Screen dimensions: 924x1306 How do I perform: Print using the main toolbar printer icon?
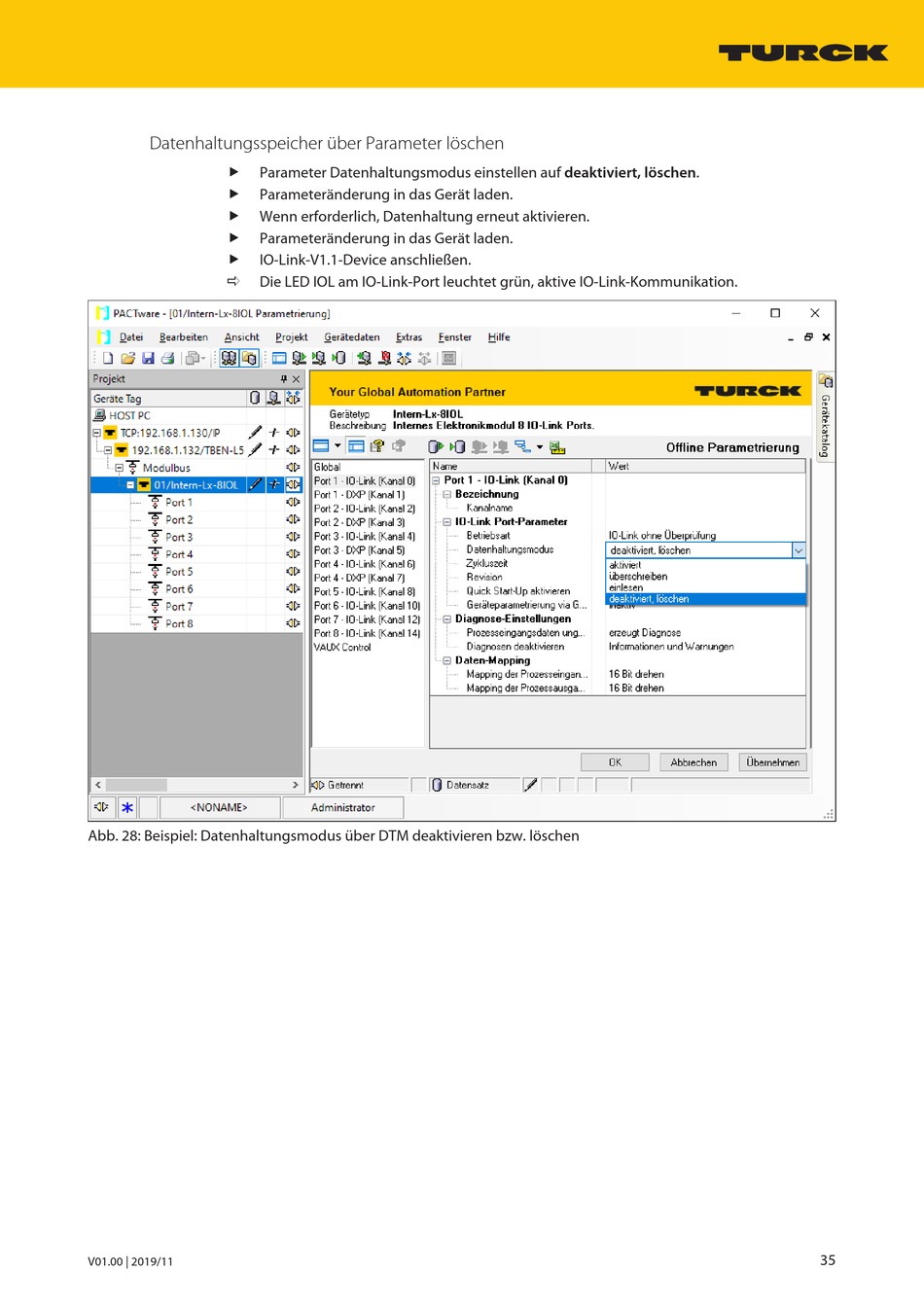pos(167,358)
